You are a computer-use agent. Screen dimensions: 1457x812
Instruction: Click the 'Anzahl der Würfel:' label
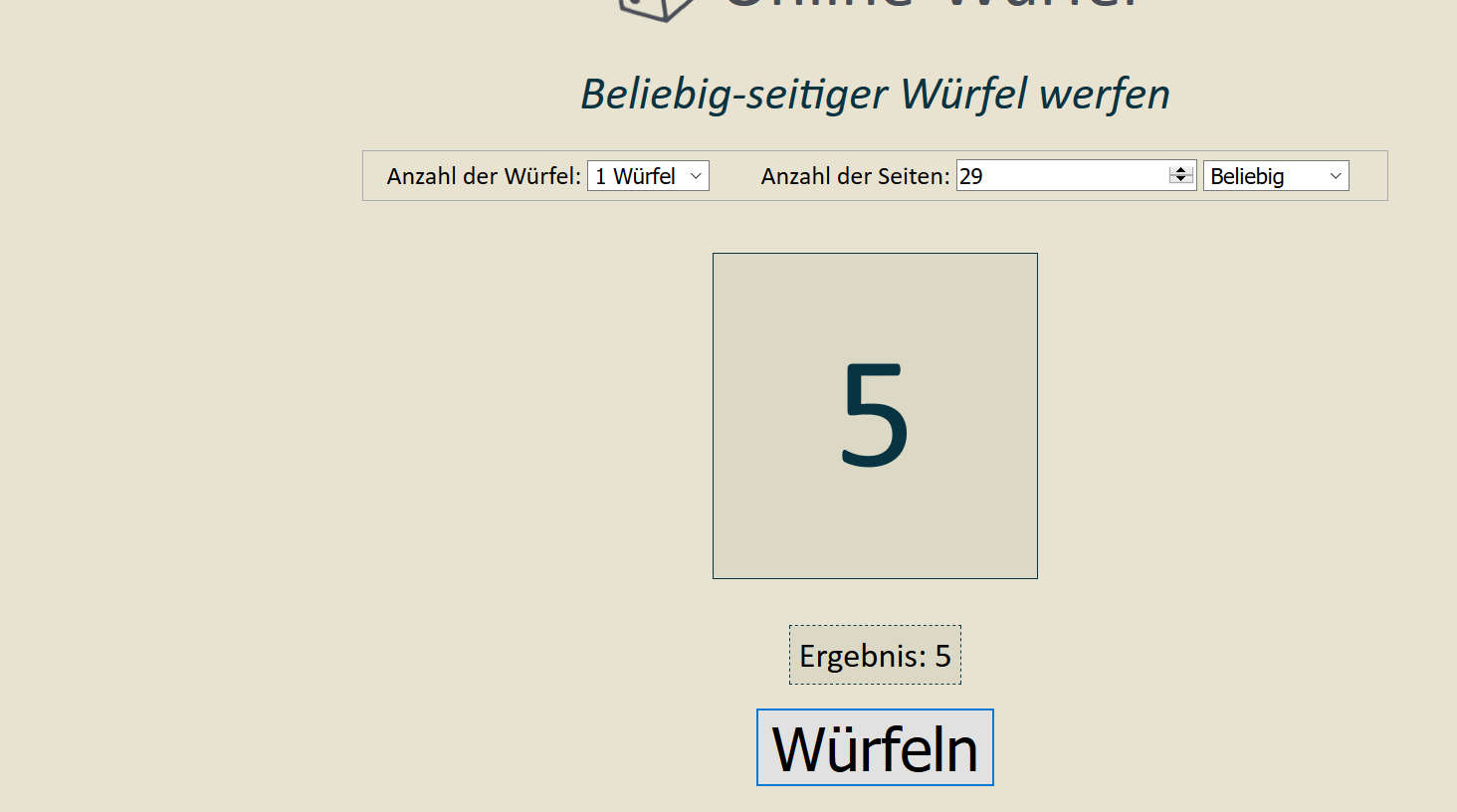(484, 176)
